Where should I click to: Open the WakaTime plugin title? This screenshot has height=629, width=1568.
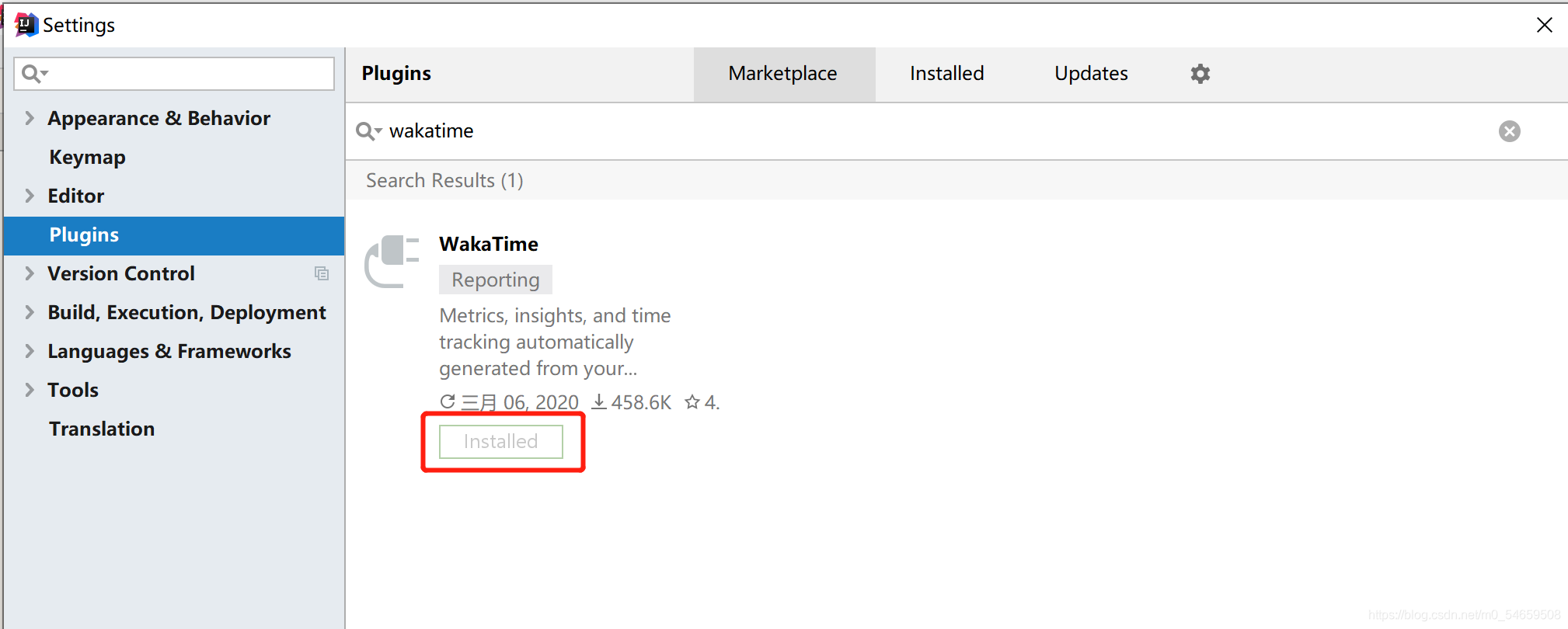(489, 244)
